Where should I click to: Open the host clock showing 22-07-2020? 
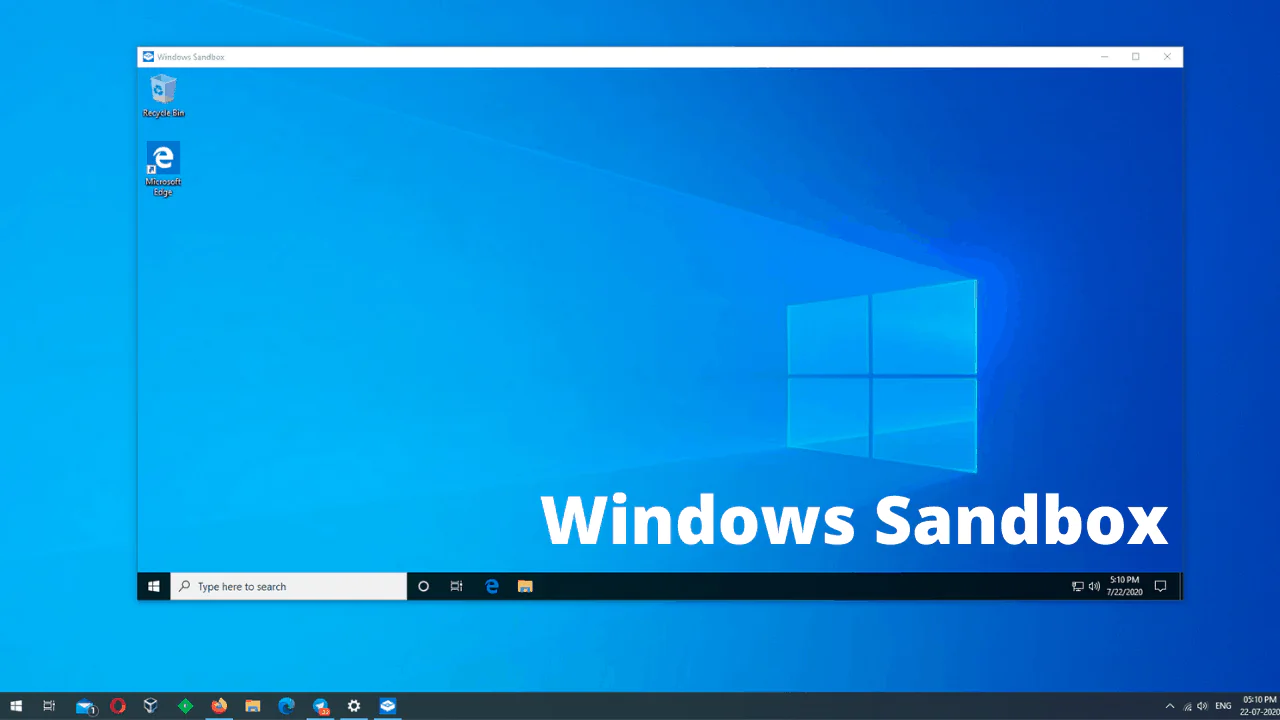coord(1258,706)
